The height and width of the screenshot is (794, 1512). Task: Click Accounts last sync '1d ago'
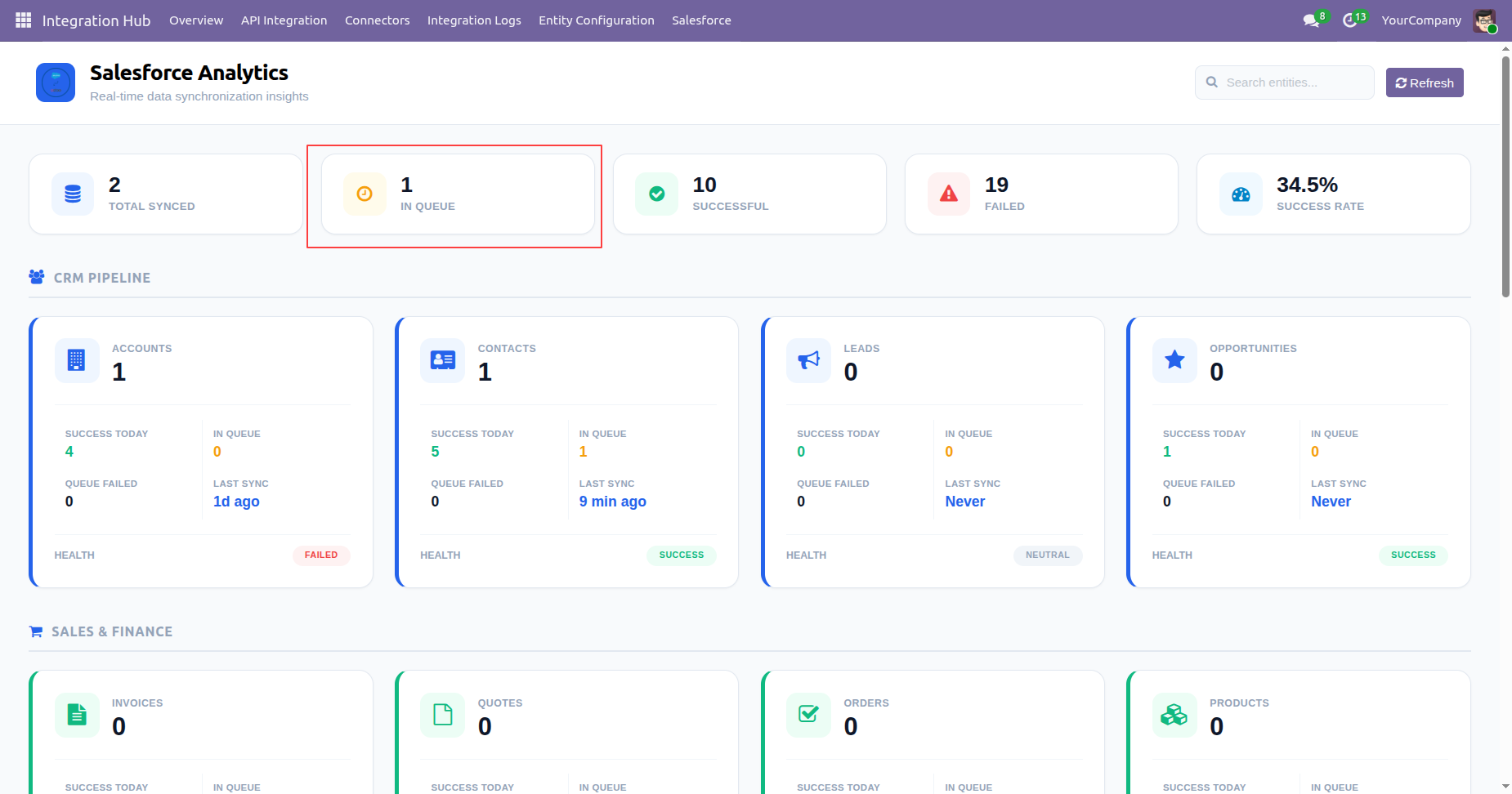click(x=236, y=502)
